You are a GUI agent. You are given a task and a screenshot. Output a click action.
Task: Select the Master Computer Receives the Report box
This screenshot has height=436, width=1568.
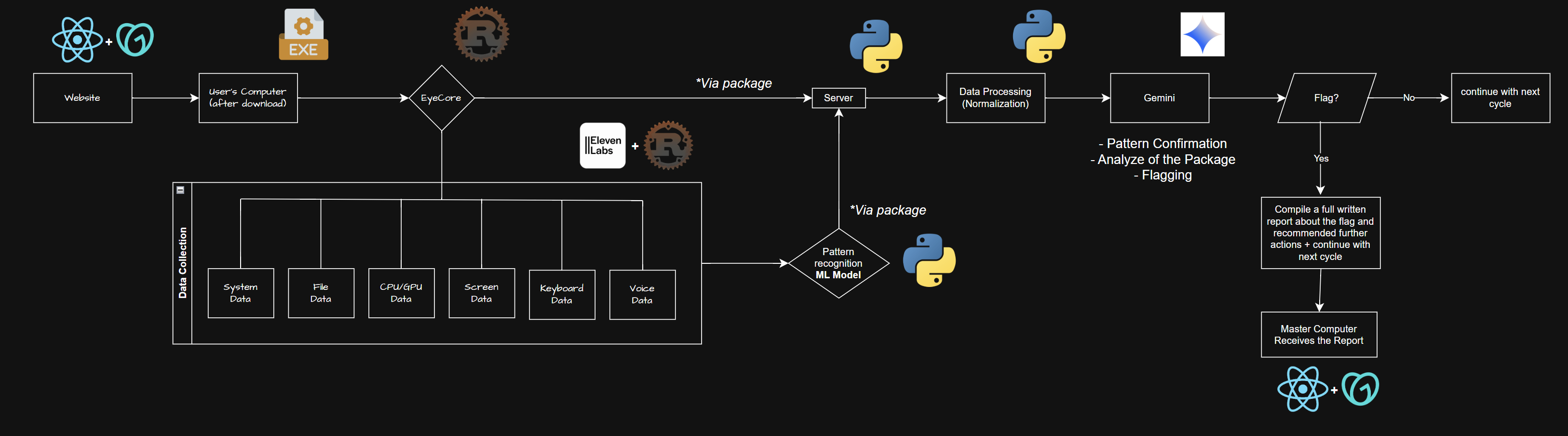click(1319, 335)
